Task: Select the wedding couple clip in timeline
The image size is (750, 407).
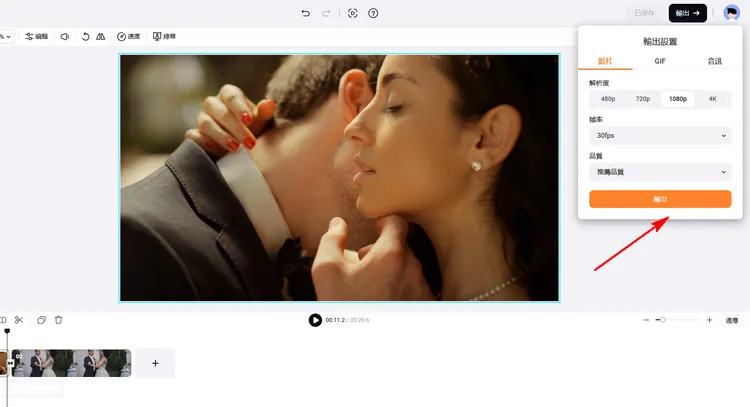Action: tap(72, 363)
